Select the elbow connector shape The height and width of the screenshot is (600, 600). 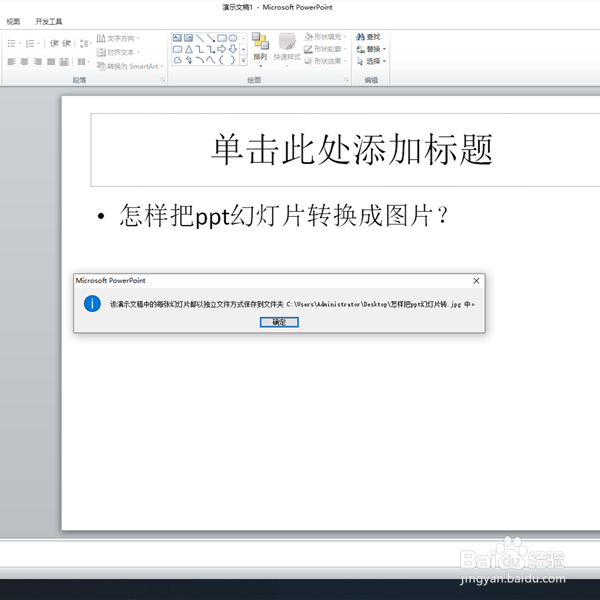point(199,49)
